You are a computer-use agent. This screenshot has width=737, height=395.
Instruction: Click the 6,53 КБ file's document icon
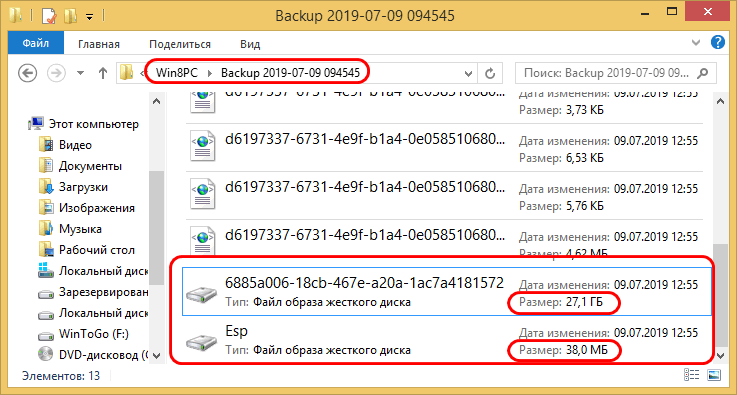[x=203, y=147]
